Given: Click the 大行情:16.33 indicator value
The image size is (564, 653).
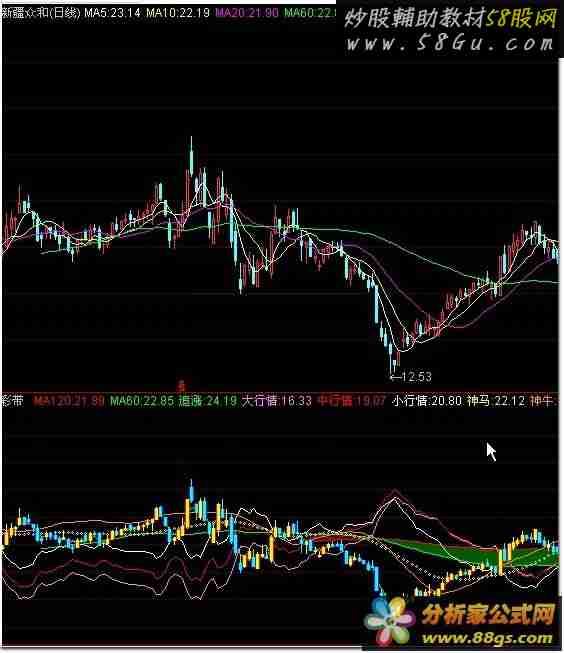Looking at the screenshot, I should tap(277, 401).
